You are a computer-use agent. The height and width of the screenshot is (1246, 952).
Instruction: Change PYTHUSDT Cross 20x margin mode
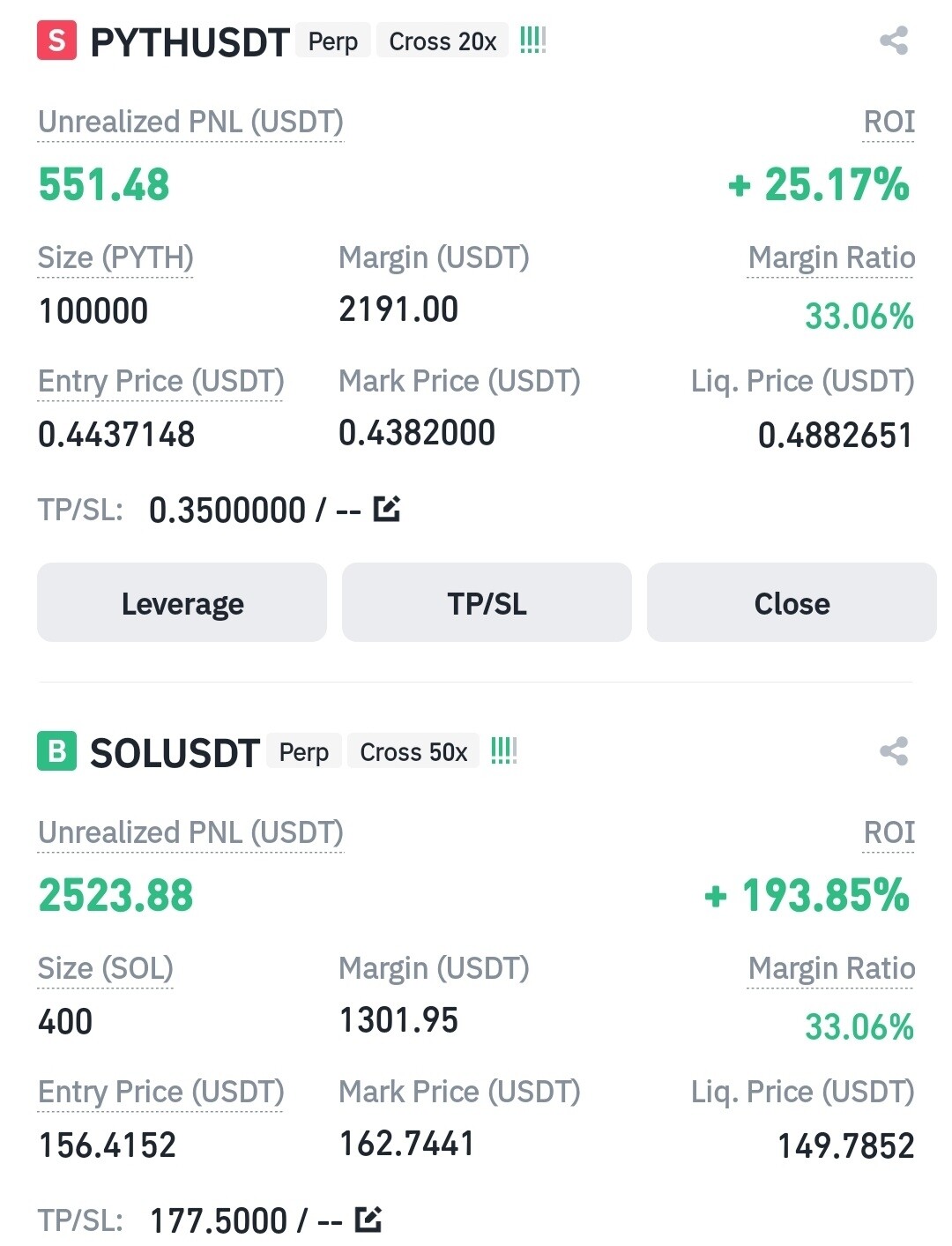[443, 41]
